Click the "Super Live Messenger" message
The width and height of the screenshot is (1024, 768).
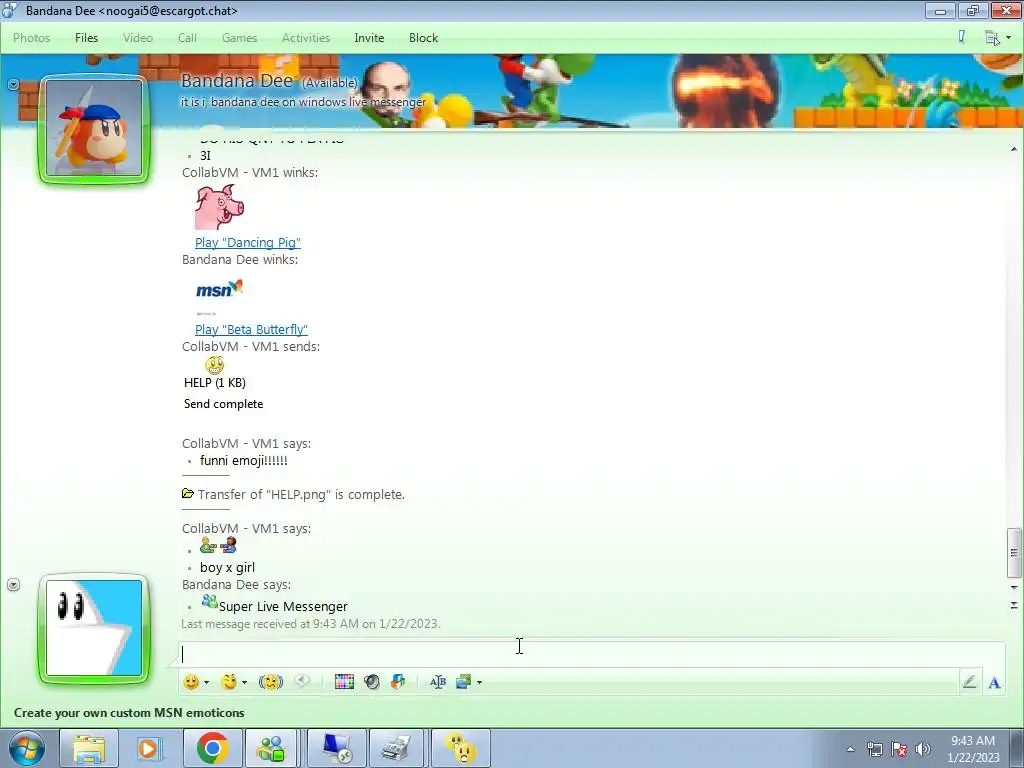283,607
